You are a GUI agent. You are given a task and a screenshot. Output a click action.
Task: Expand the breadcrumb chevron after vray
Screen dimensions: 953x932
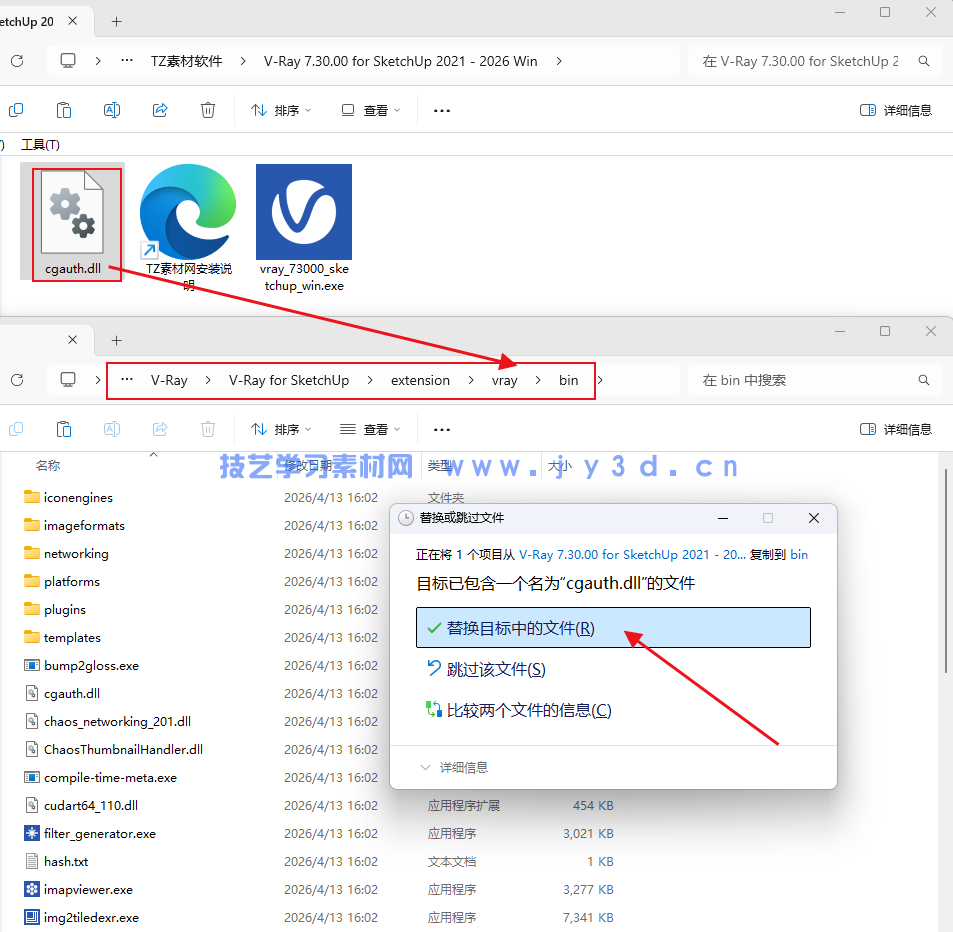540,380
